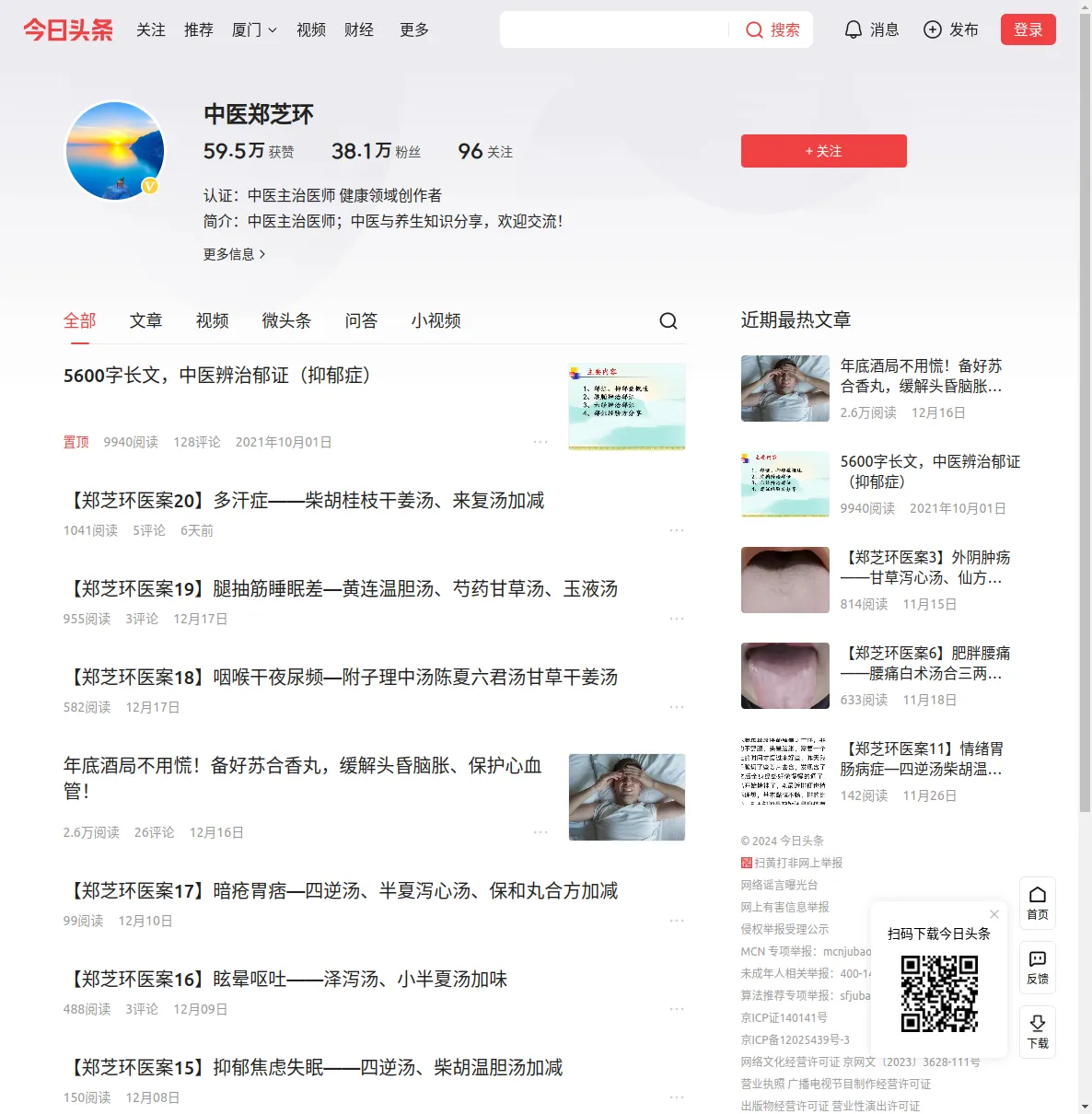Open 财经 in top navigation
1092x1114 pixels.
point(359,30)
